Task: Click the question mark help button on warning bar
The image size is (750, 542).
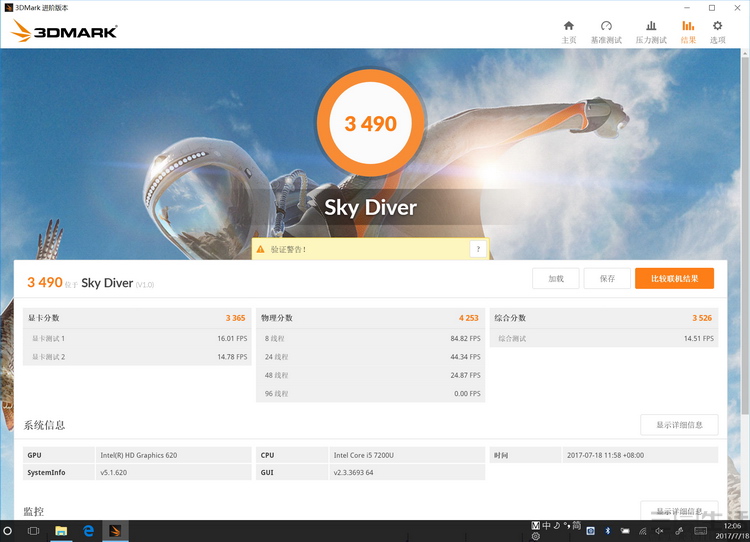Action: 478,249
